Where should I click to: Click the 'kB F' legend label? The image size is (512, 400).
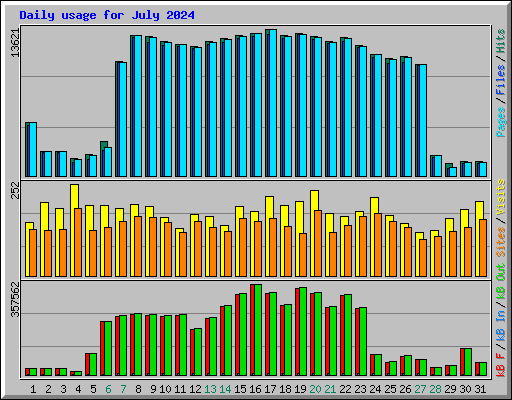click(501, 365)
